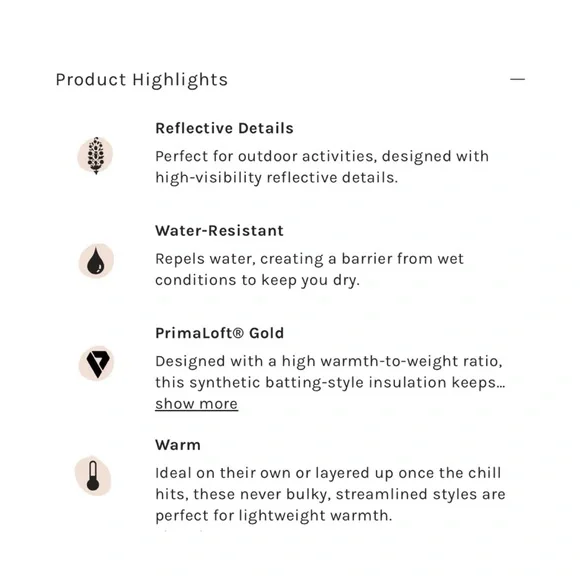Click the Reflective Details pinecone icon
580x580 pixels.
[x=95, y=155]
